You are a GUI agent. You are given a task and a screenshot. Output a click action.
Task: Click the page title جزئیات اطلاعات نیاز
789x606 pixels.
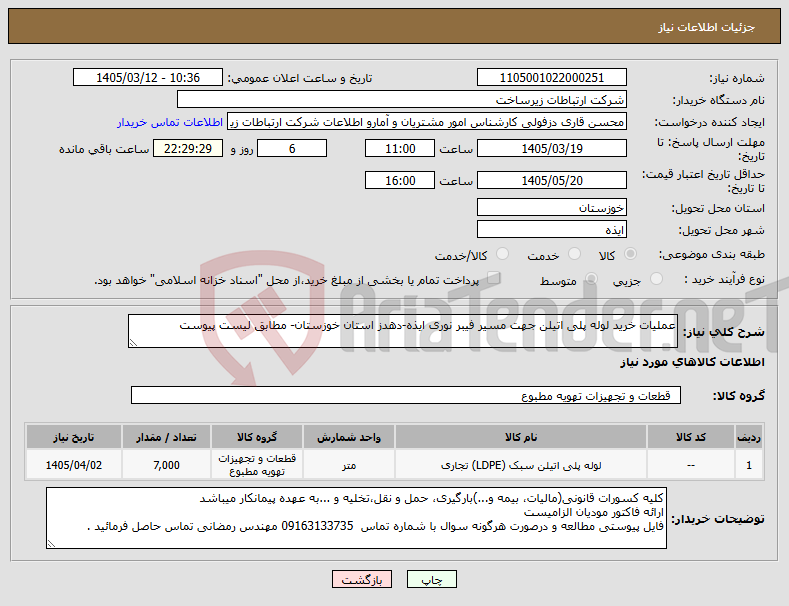click(706, 27)
